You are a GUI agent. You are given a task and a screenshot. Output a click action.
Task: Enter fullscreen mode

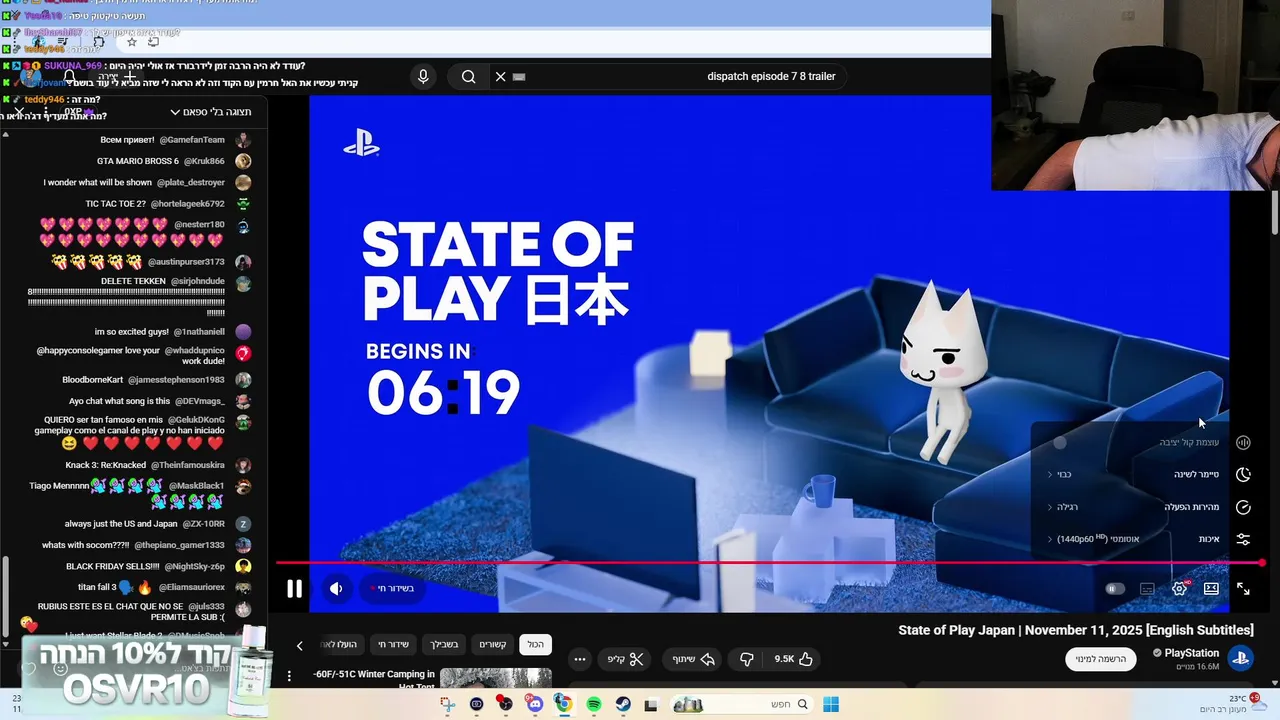[x=1243, y=589]
